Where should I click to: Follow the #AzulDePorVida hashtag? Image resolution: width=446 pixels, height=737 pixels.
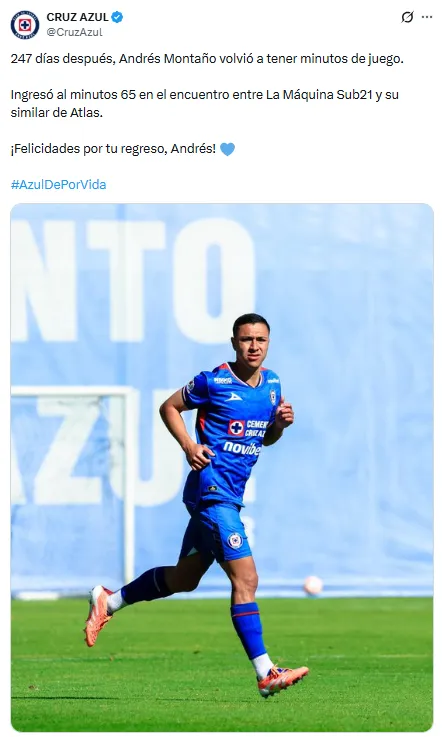click(x=58, y=184)
